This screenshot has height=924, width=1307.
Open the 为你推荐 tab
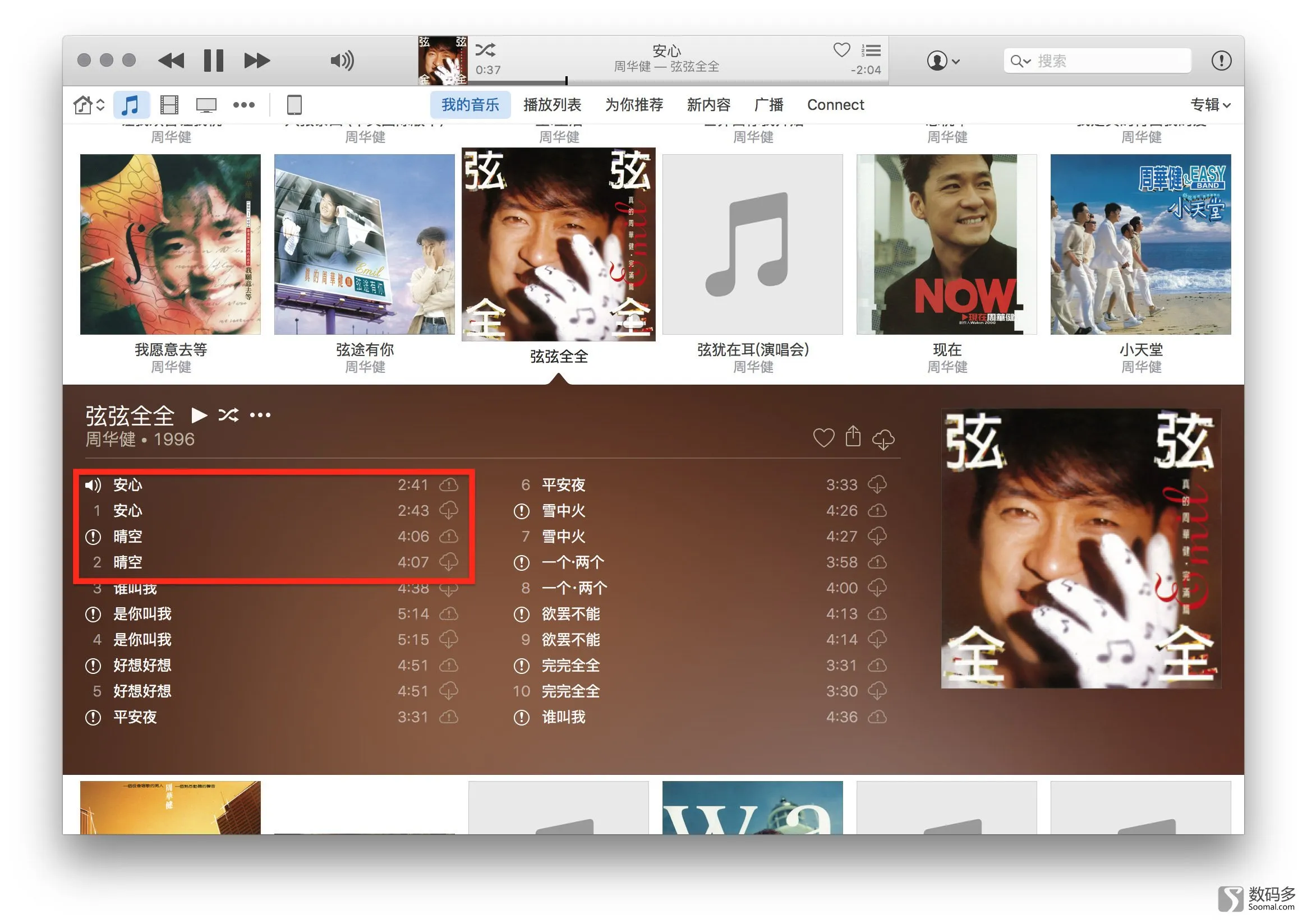tap(633, 105)
